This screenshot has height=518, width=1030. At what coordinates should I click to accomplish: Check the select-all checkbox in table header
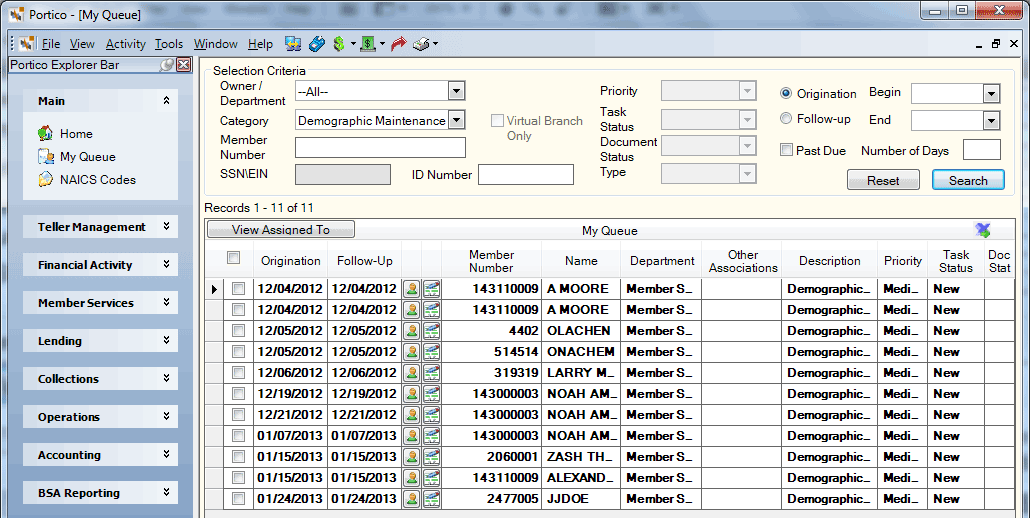pyautogui.click(x=233, y=257)
